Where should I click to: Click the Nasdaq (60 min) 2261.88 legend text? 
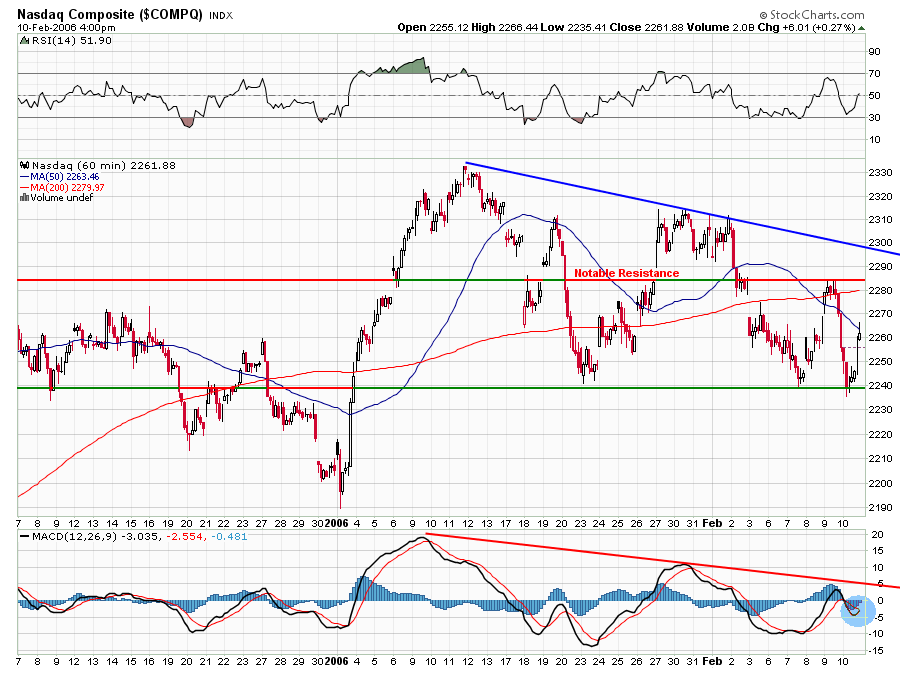103,165
